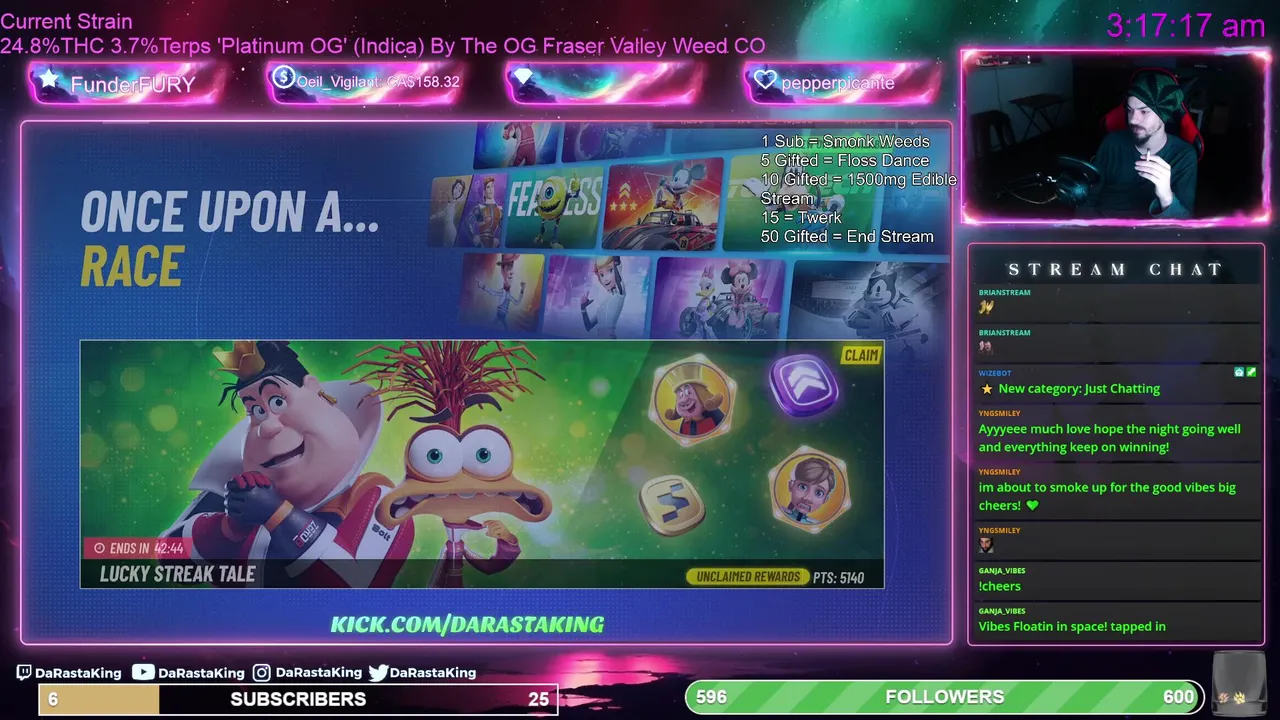Select the Bo Peep tile
Viewport: 1280px width, 720px height.
pos(597,295)
